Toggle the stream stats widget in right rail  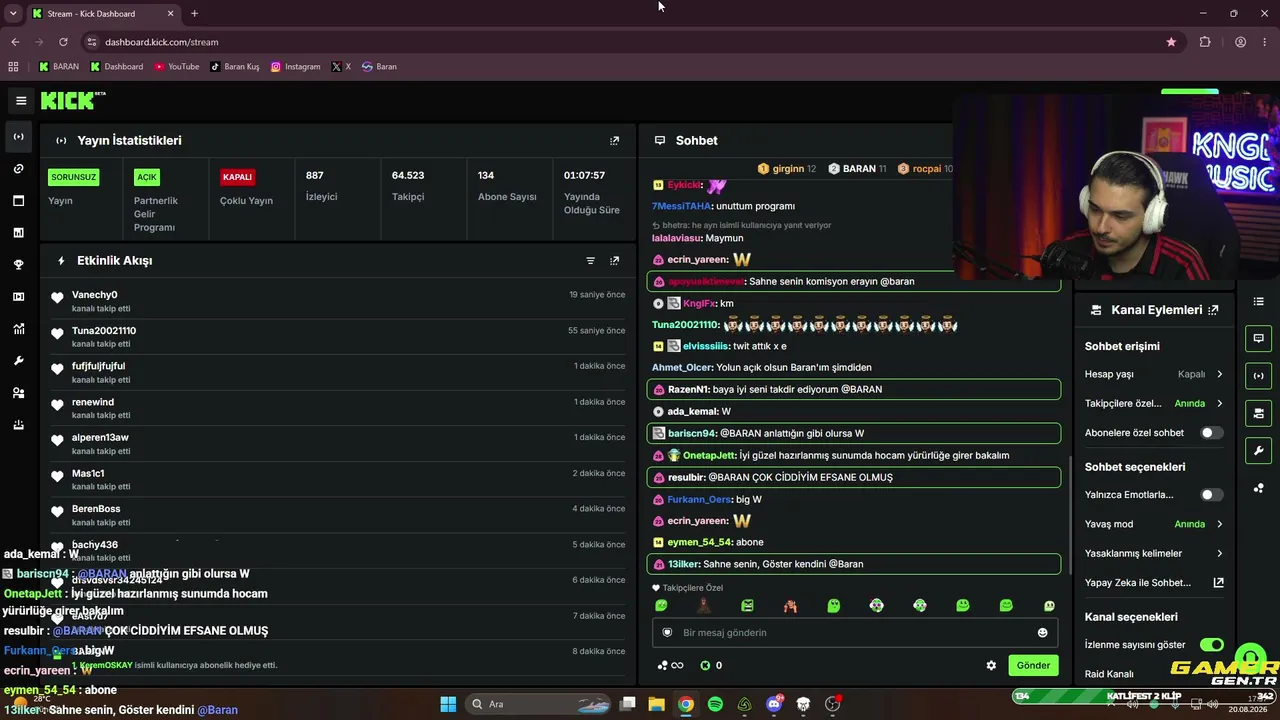(x=1258, y=376)
